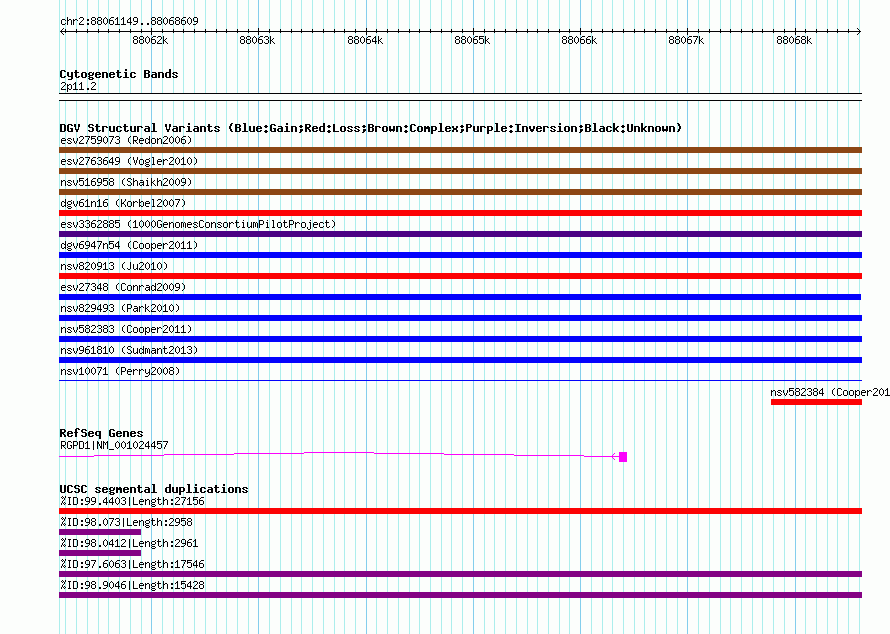This screenshot has height=634, width=890.
Task: Open the esv2763649 (Vogler2010) label
Action: [129, 161]
